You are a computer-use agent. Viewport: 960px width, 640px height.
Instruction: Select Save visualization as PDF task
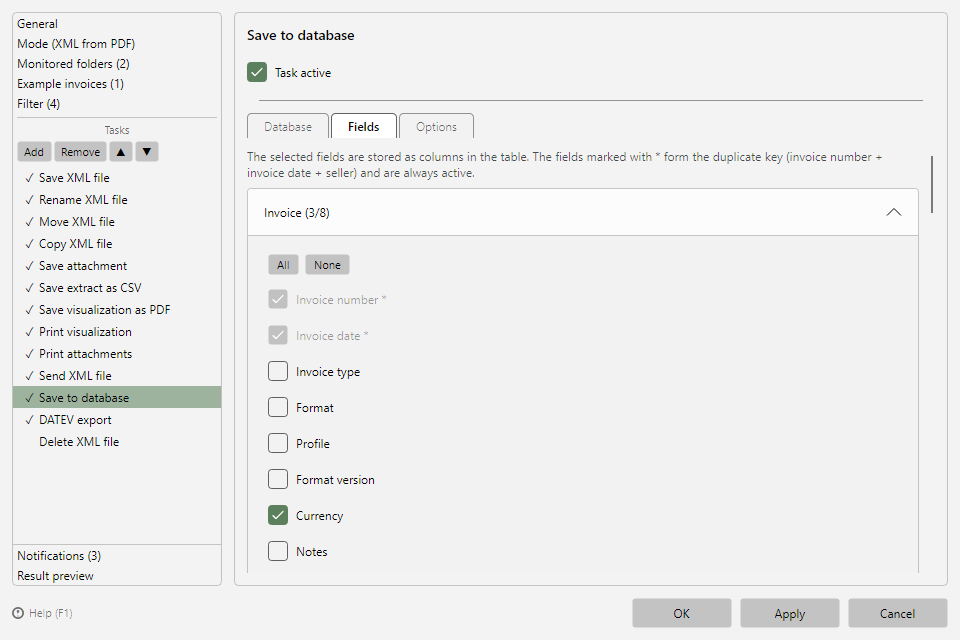[x=116, y=310]
